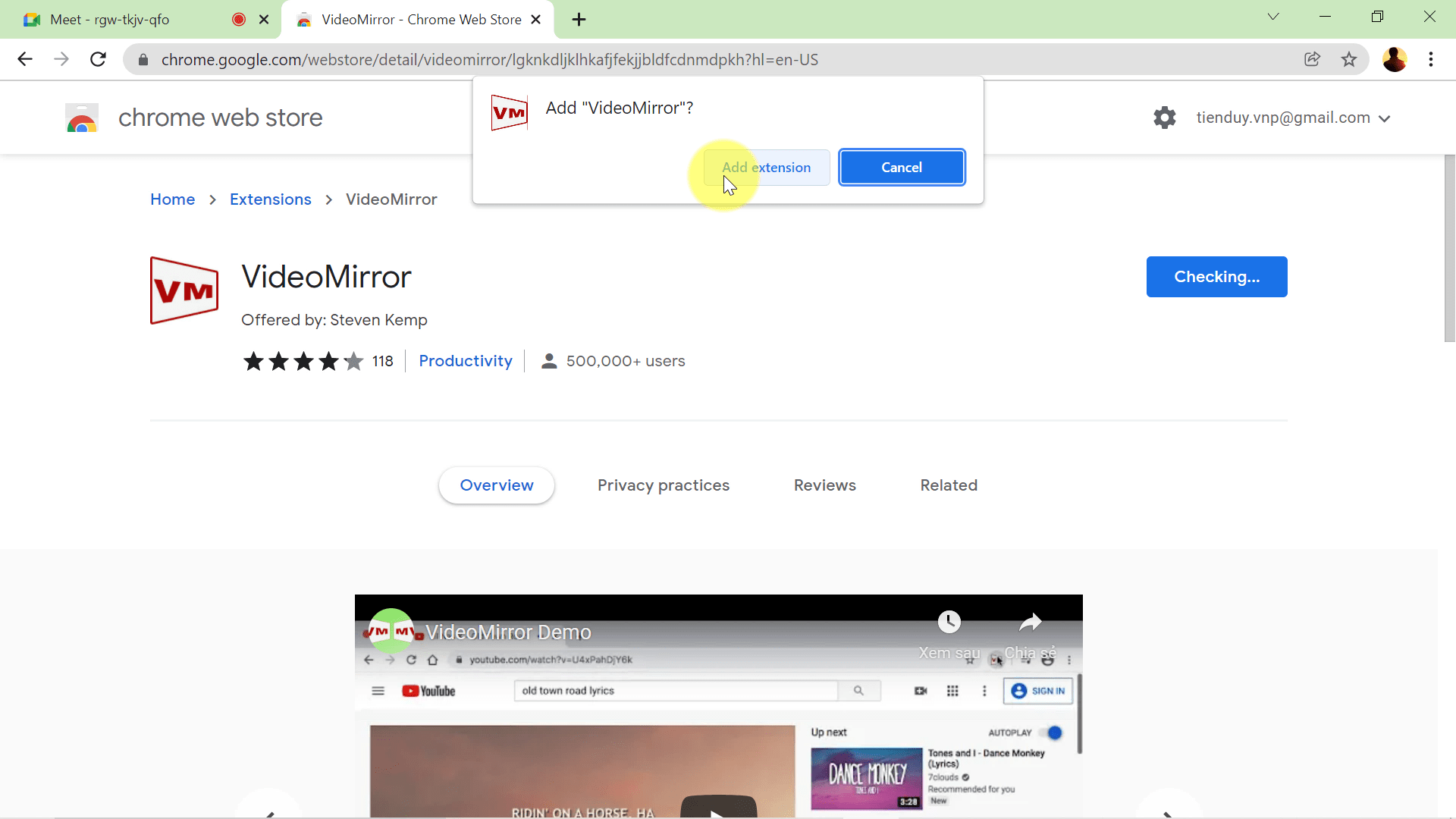Click the browser forward arrow

(x=61, y=59)
